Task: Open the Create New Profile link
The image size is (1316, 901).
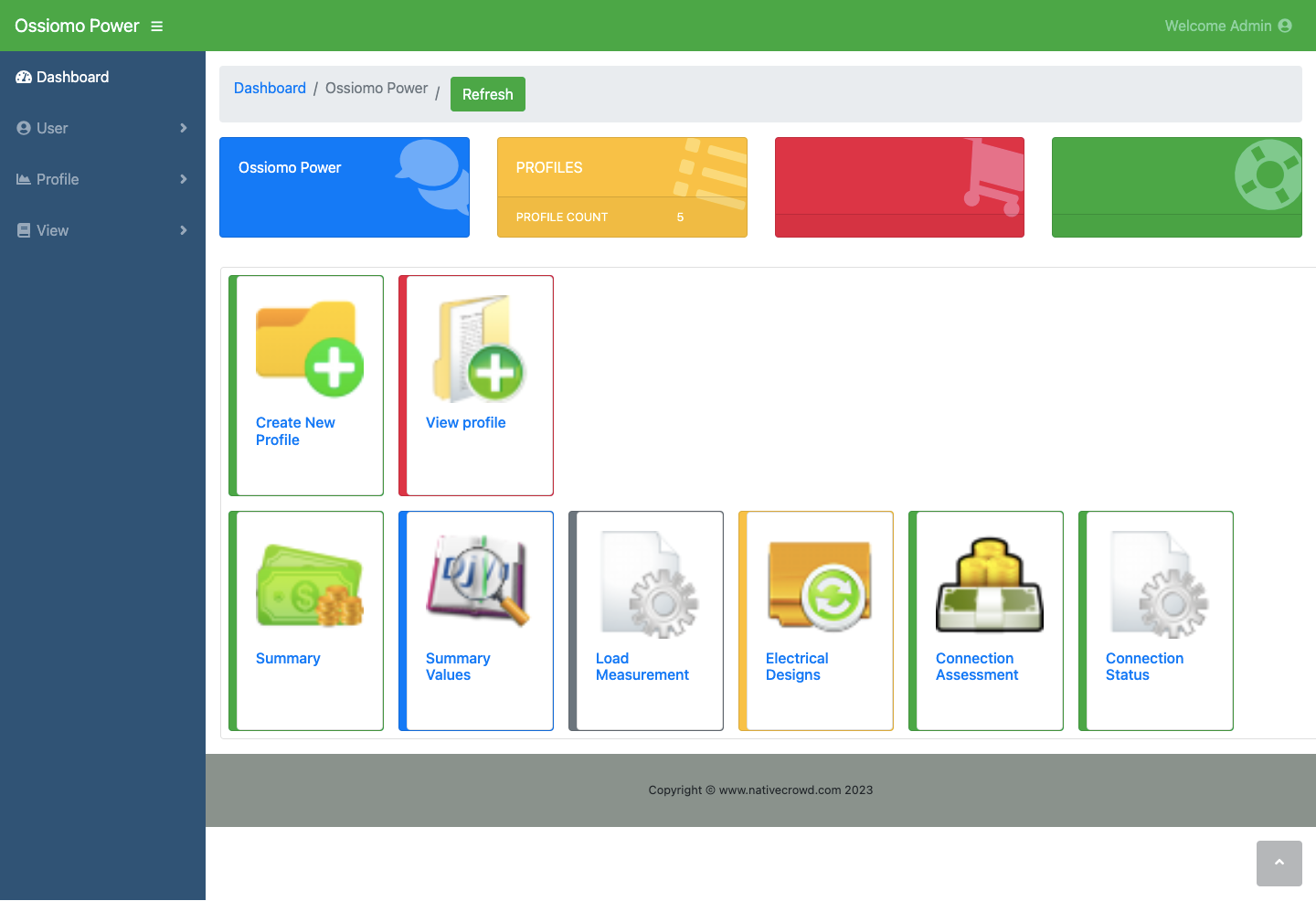Action: [295, 431]
